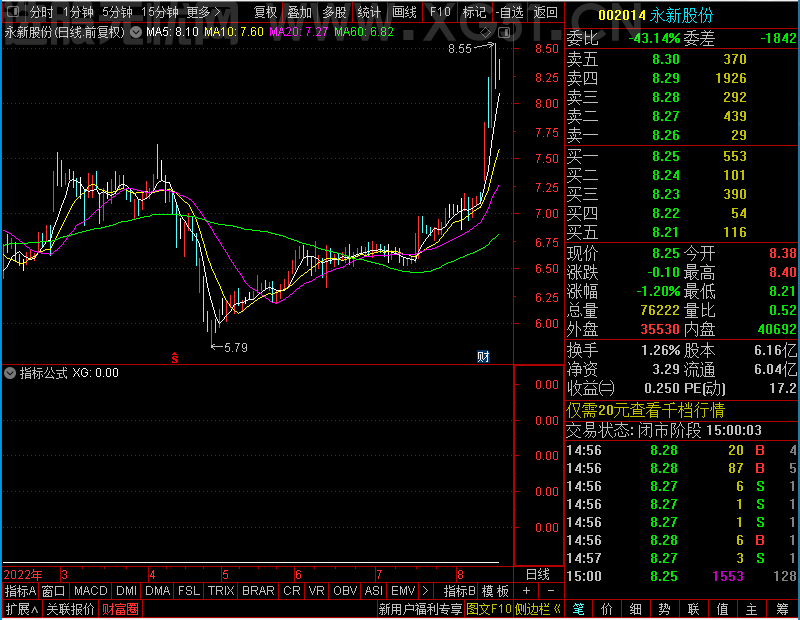Click the red S marker below the chart

click(174, 358)
